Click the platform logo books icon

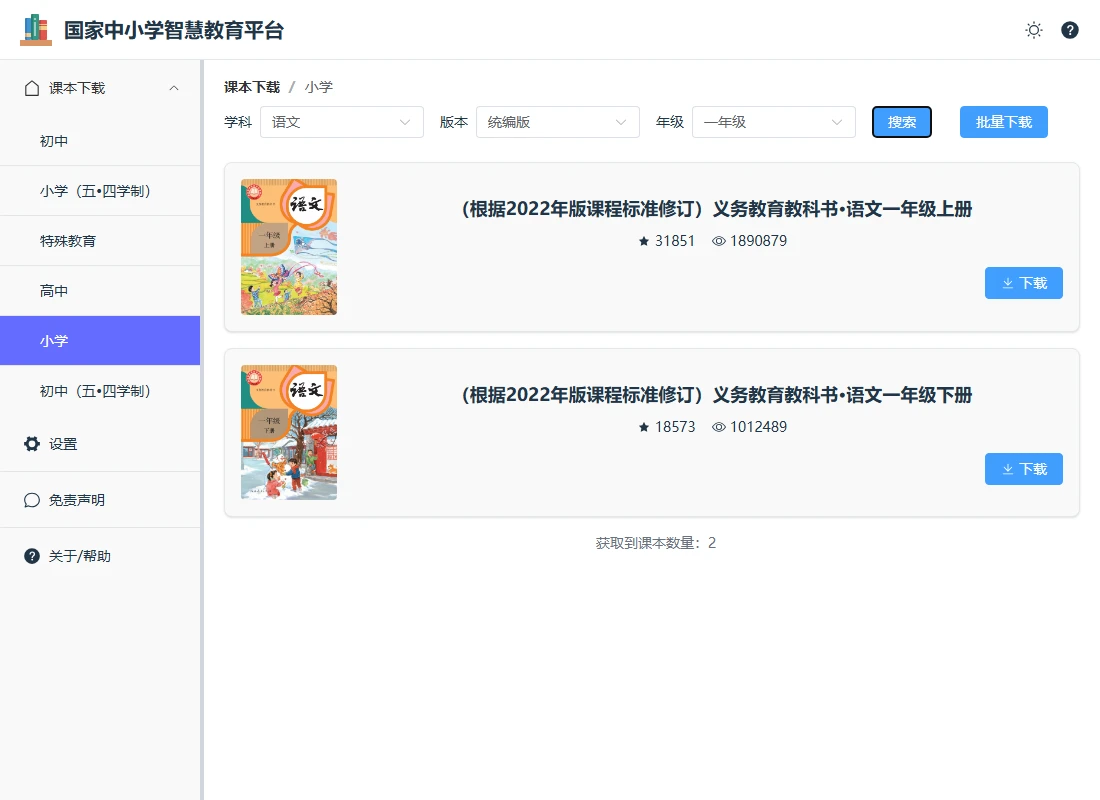pyautogui.click(x=36, y=30)
